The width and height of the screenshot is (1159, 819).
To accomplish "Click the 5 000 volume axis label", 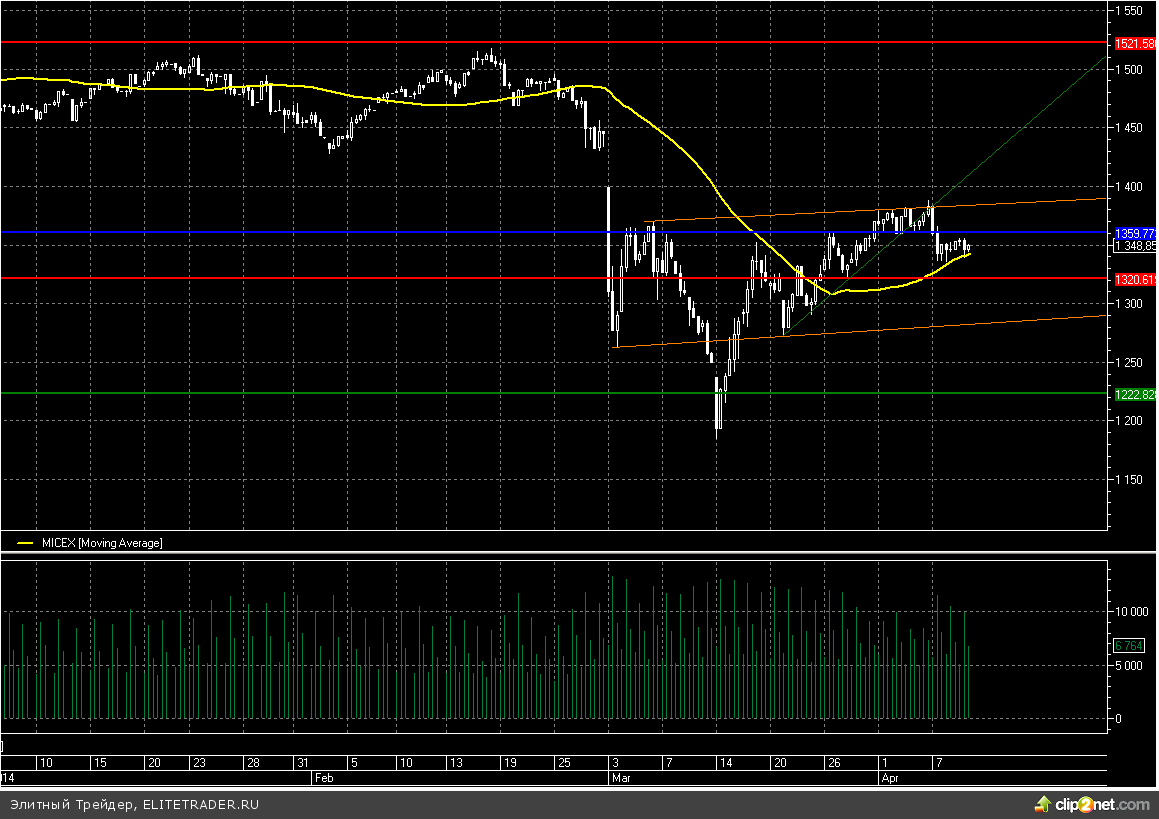I will tap(1129, 665).
